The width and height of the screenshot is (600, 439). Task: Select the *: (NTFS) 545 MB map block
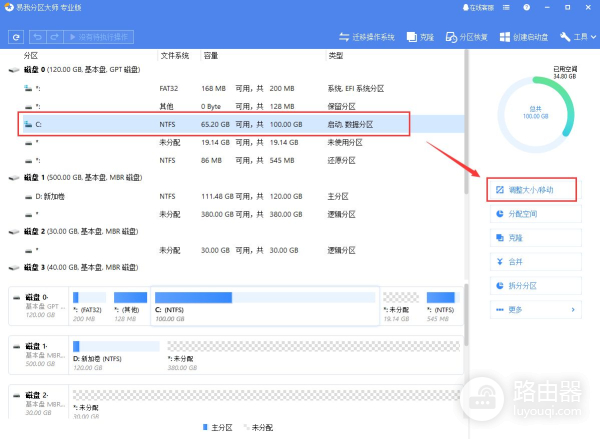click(442, 306)
